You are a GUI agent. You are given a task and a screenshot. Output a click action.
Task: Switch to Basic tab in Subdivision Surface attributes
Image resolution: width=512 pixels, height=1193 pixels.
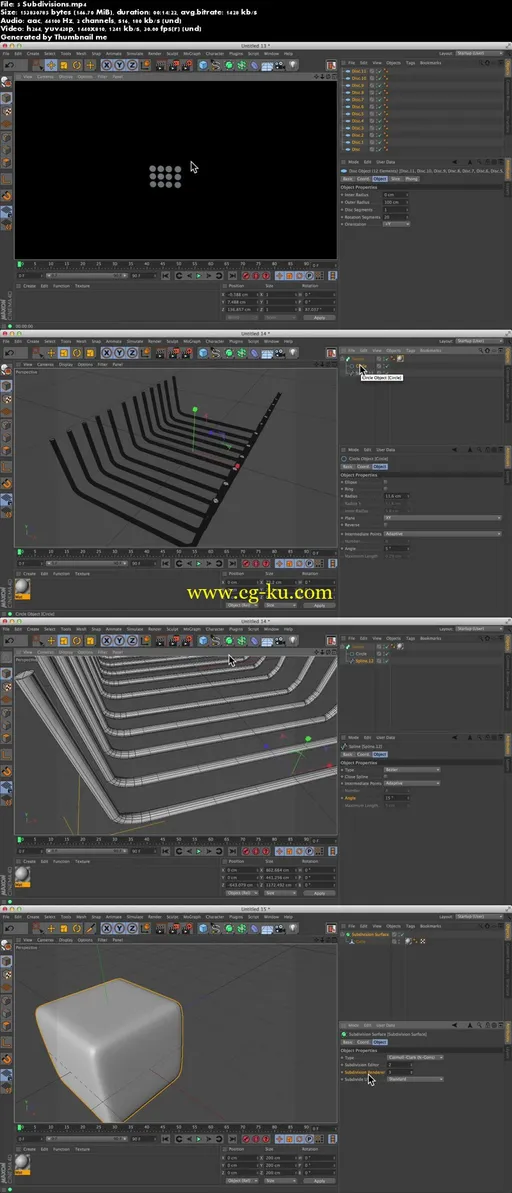pos(346,1042)
